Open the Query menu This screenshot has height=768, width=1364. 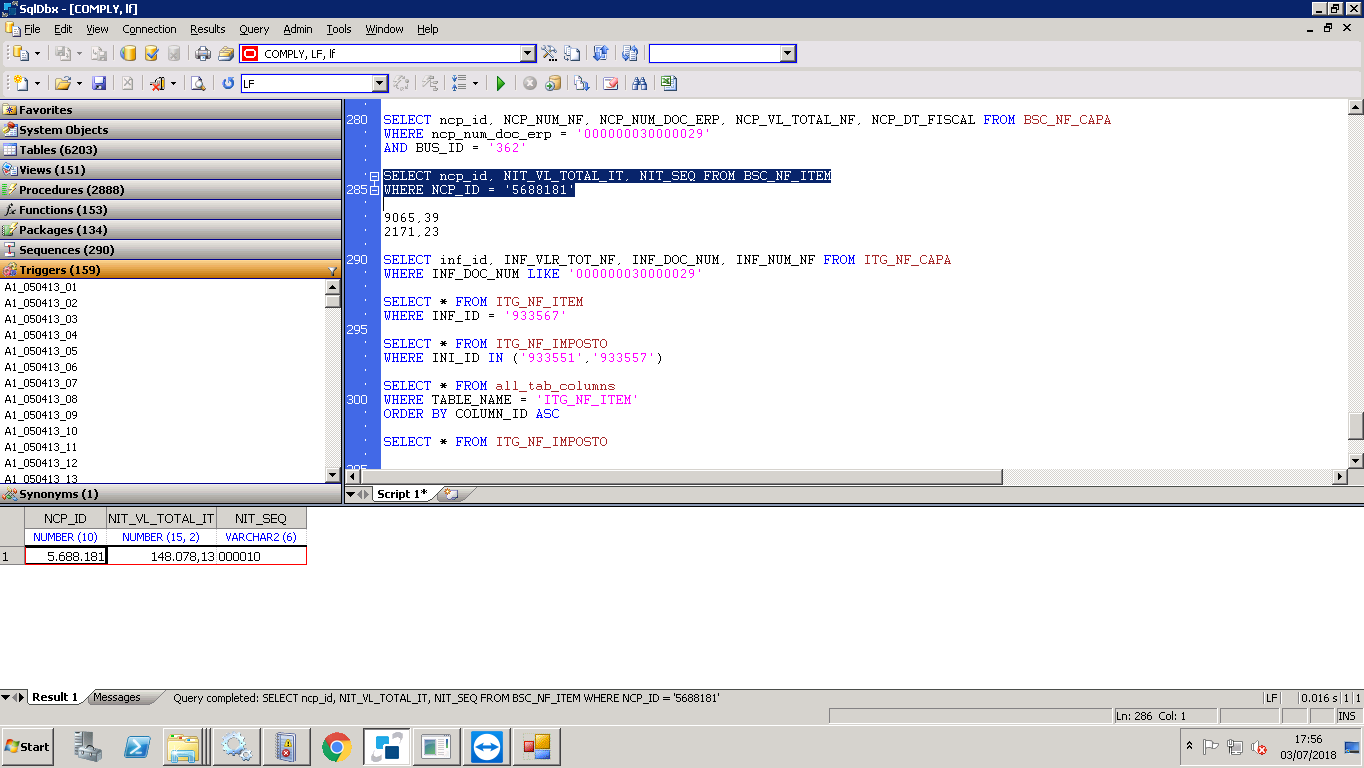254,29
